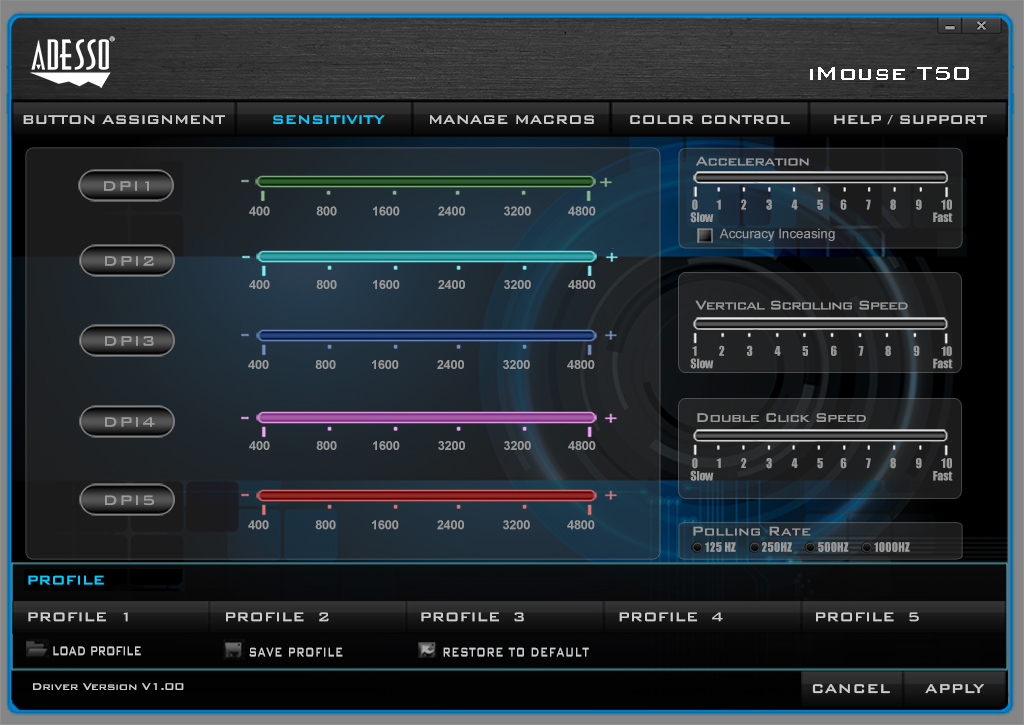
Task: Click the Save Profile disk icon
Action: click(x=233, y=650)
